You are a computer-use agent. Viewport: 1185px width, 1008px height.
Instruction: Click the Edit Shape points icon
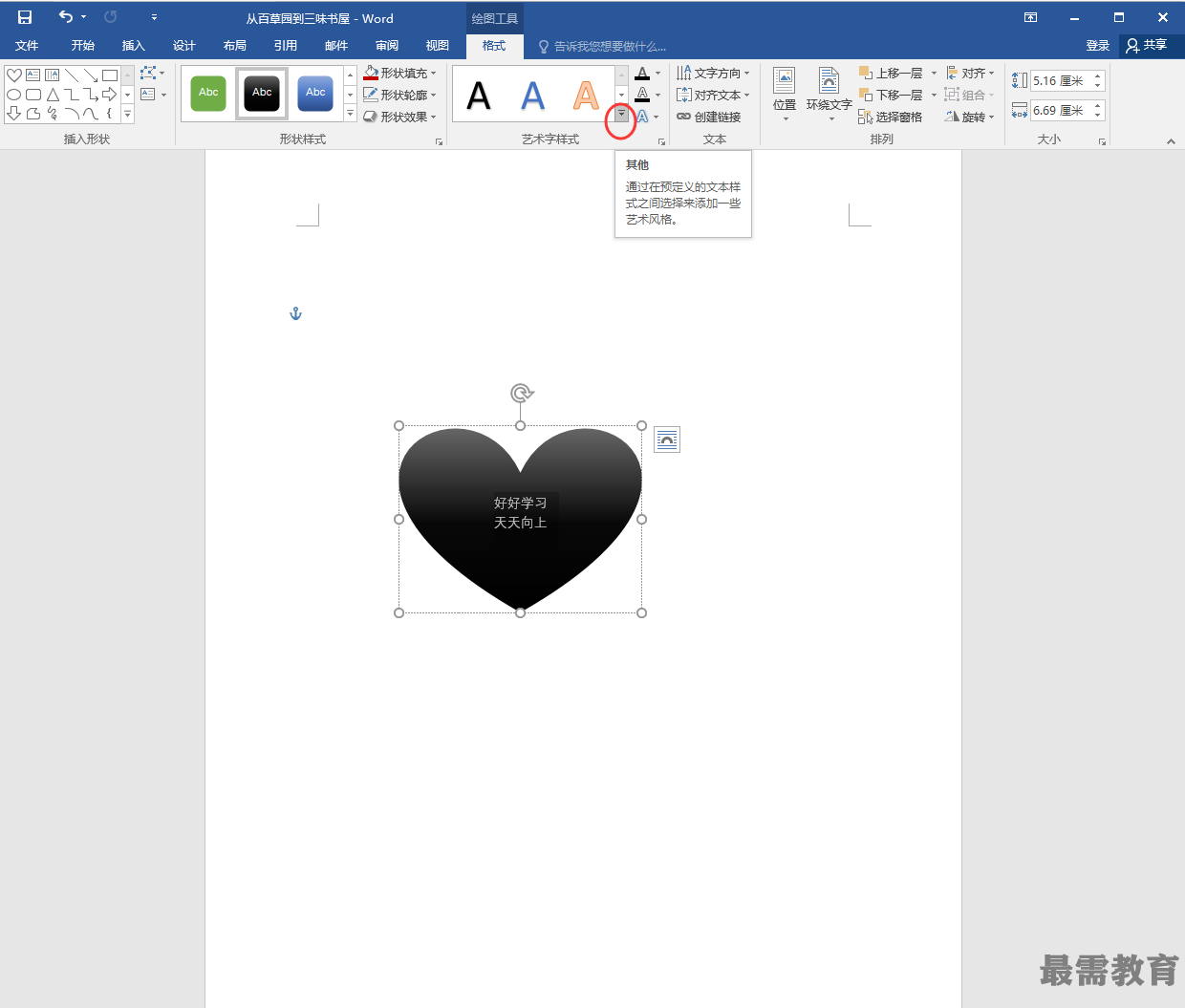coord(148,73)
